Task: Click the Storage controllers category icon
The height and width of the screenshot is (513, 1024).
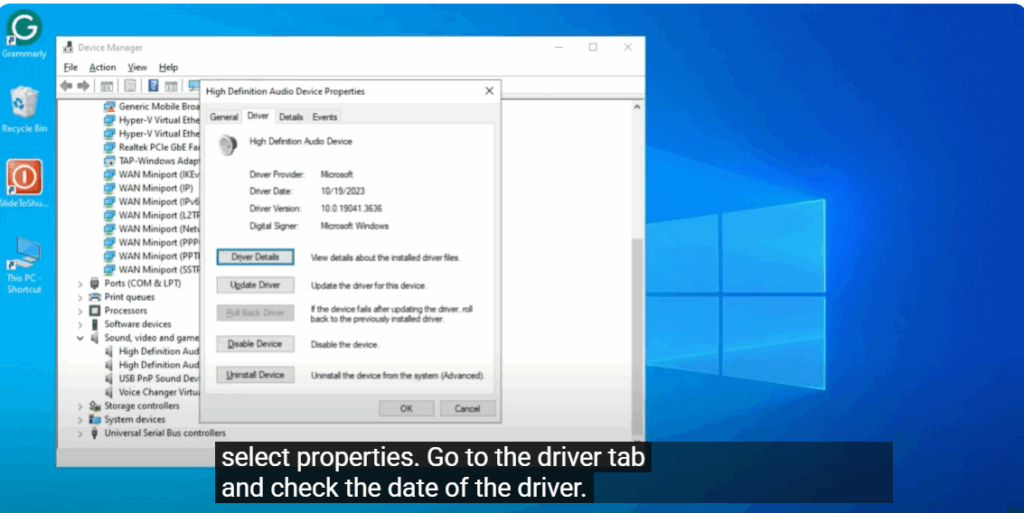Action: tap(95, 406)
